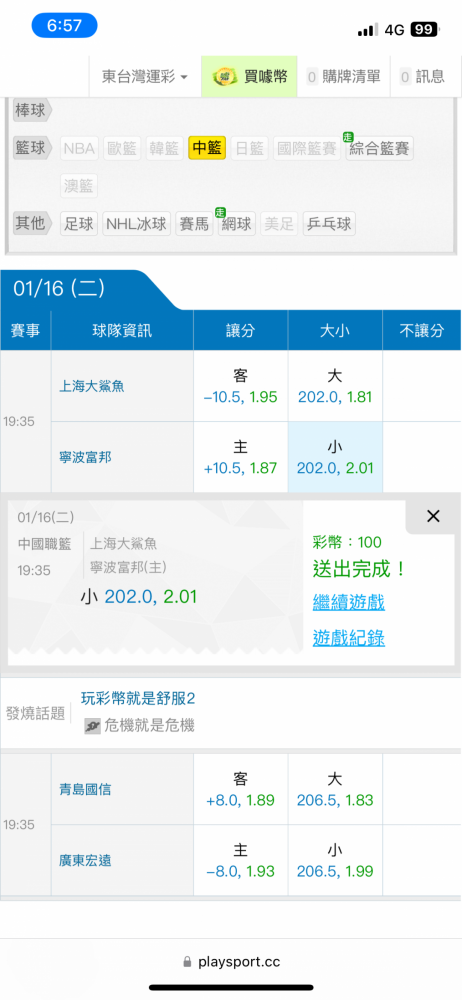Pick 主 -8.0, 1.93 for 廣東宏遠
Screen dimensions: 462x1000
click(x=241, y=860)
